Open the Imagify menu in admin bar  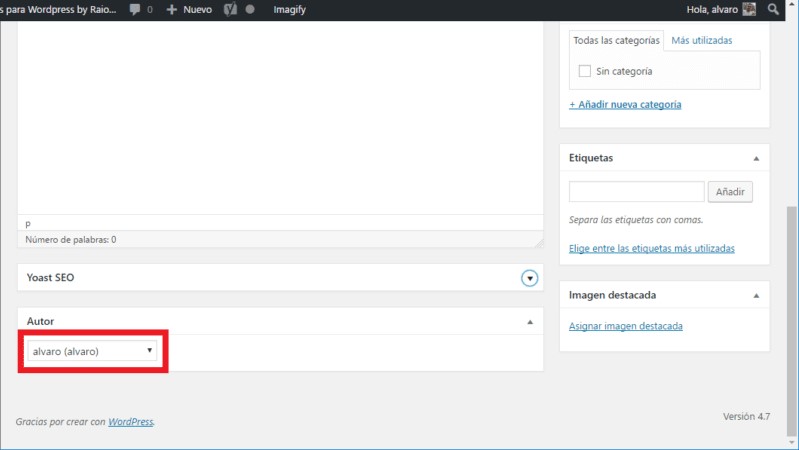pyautogui.click(x=289, y=9)
